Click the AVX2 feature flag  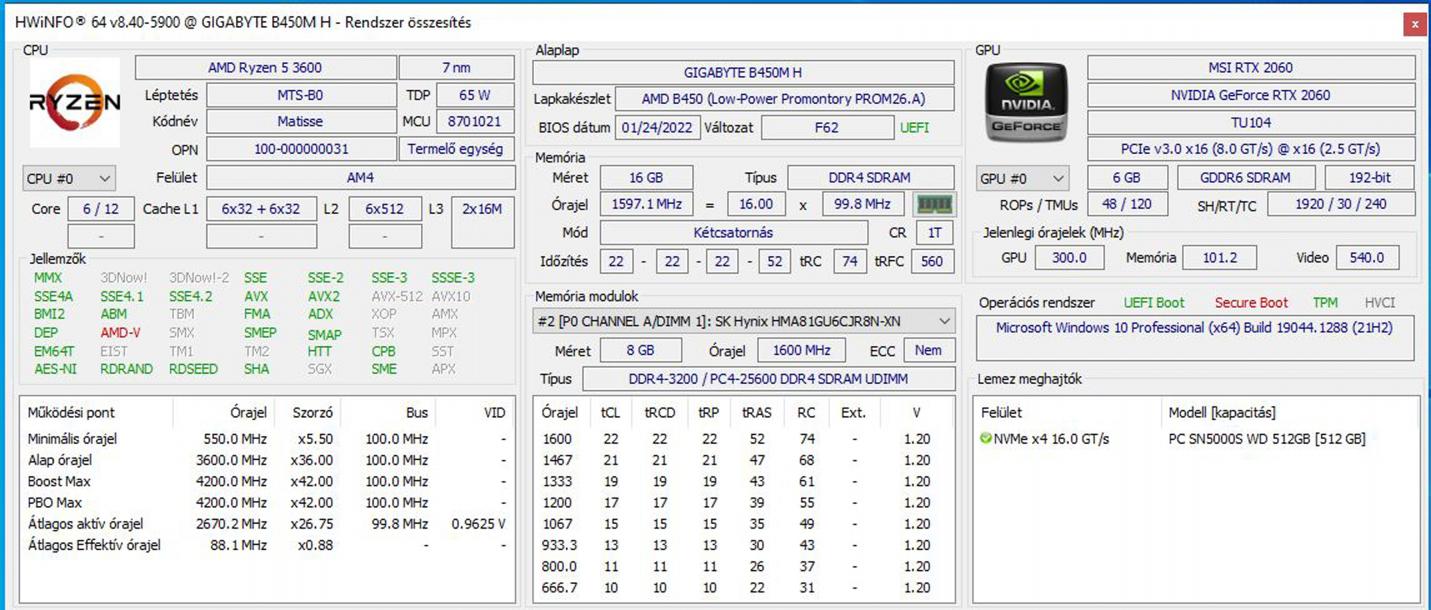click(x=323, y=297)
